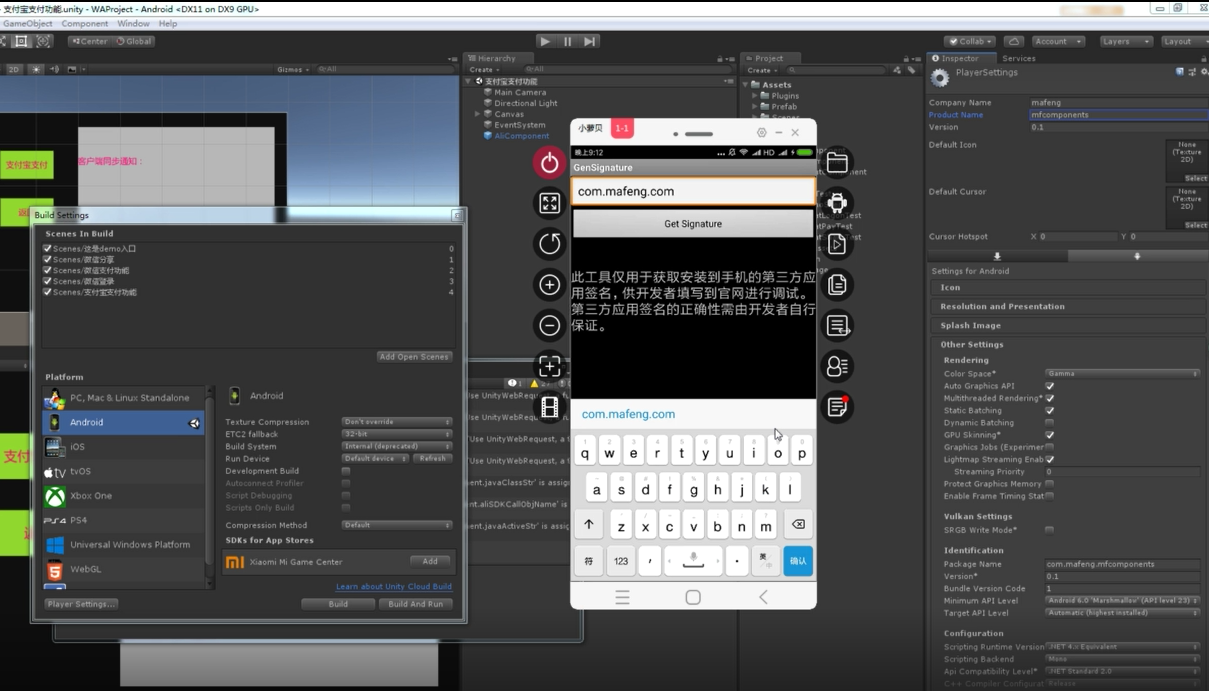Enable Dynamic Batching checkbox

1049,423
